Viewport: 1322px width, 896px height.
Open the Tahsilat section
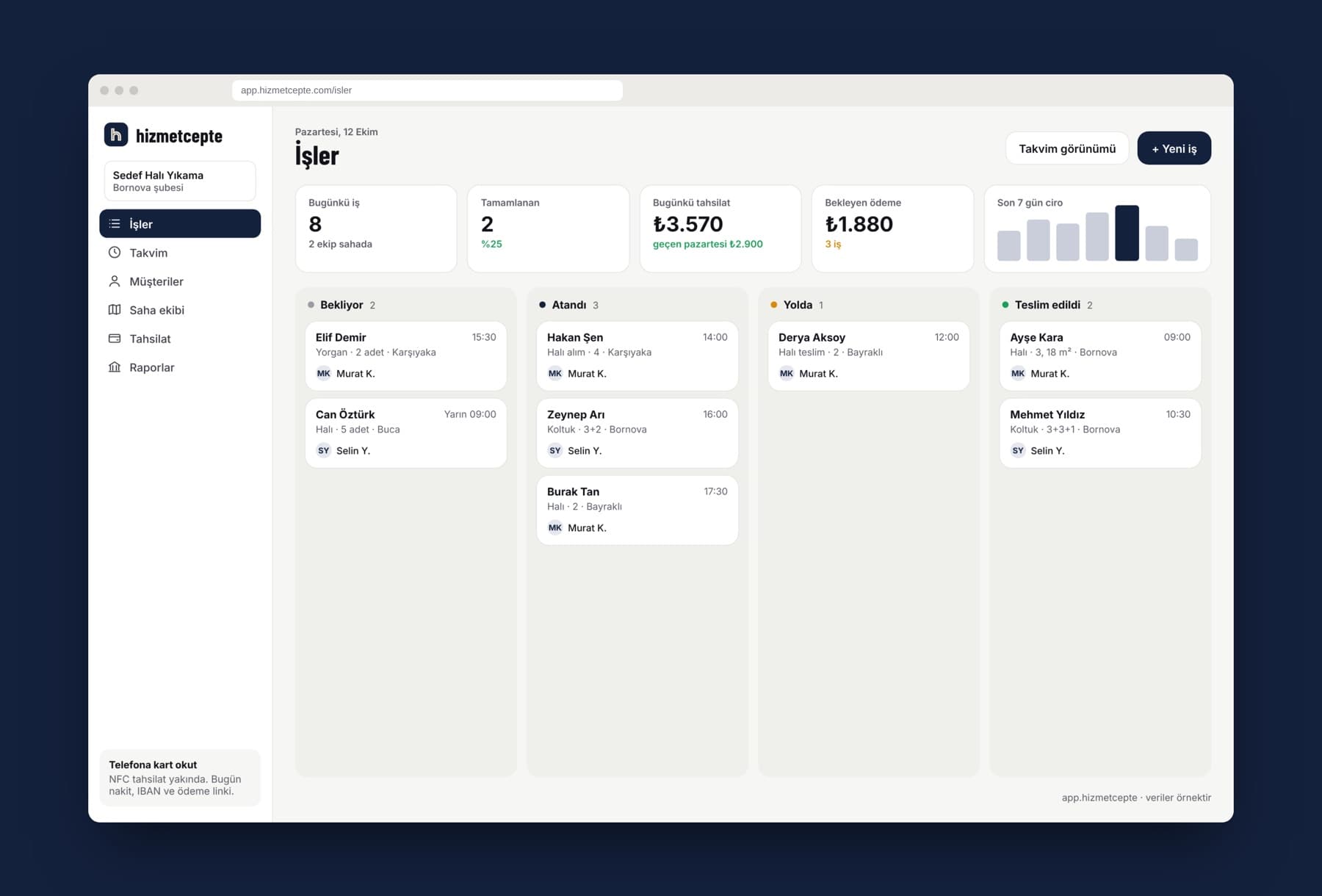point(180,338)
